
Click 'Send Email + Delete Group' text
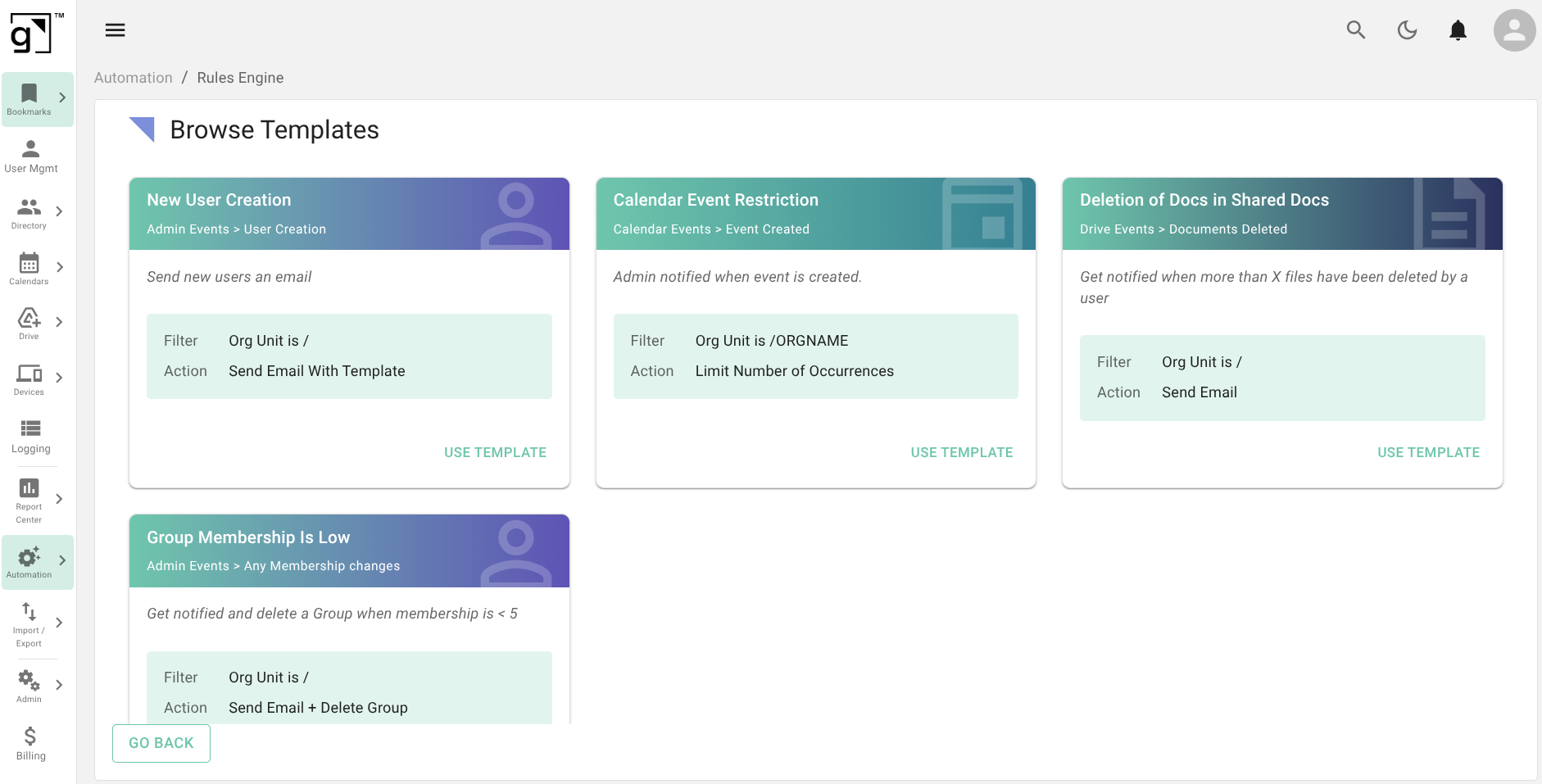tap(318, 708)
